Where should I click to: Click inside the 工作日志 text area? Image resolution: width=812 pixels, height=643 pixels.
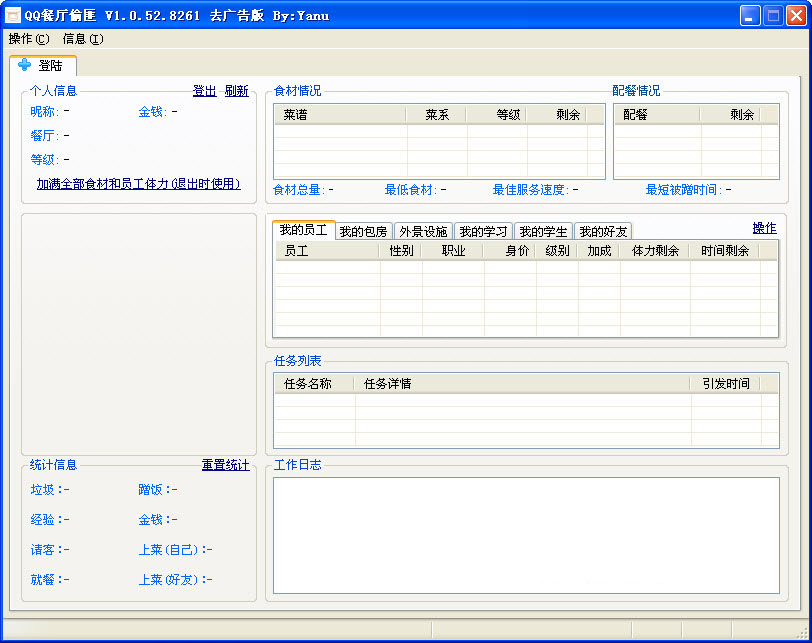(525, 535)
